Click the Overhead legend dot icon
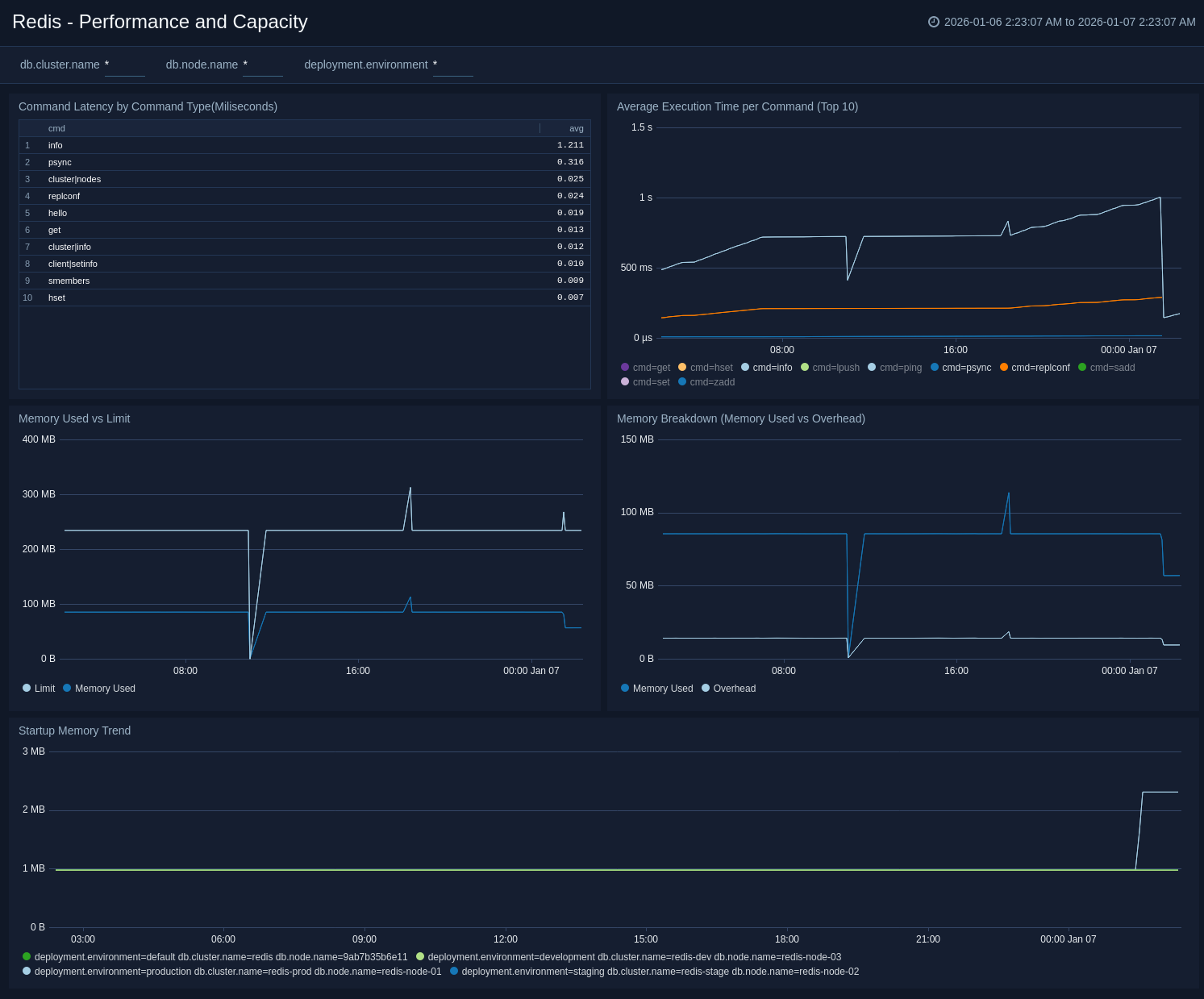Viewport: 1204px width, 999px height. click(706, 688)
